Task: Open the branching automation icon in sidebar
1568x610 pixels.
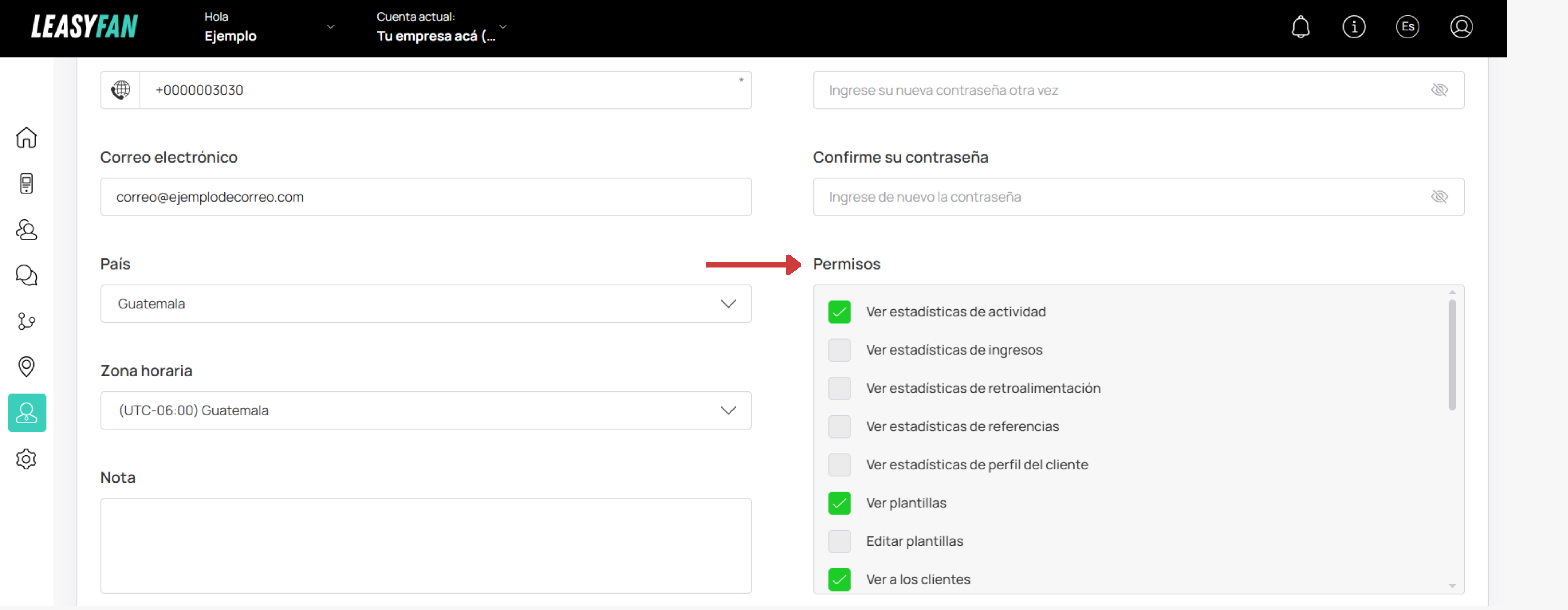Action: coord(26,321)
